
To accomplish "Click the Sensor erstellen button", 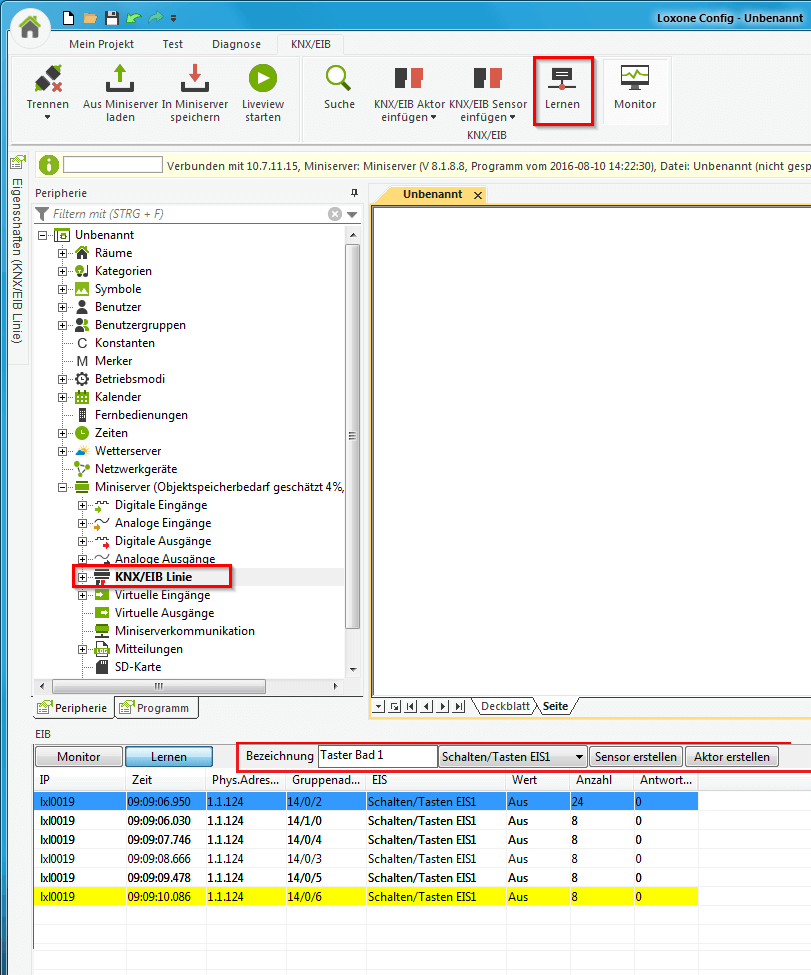I will click(635, 757).
